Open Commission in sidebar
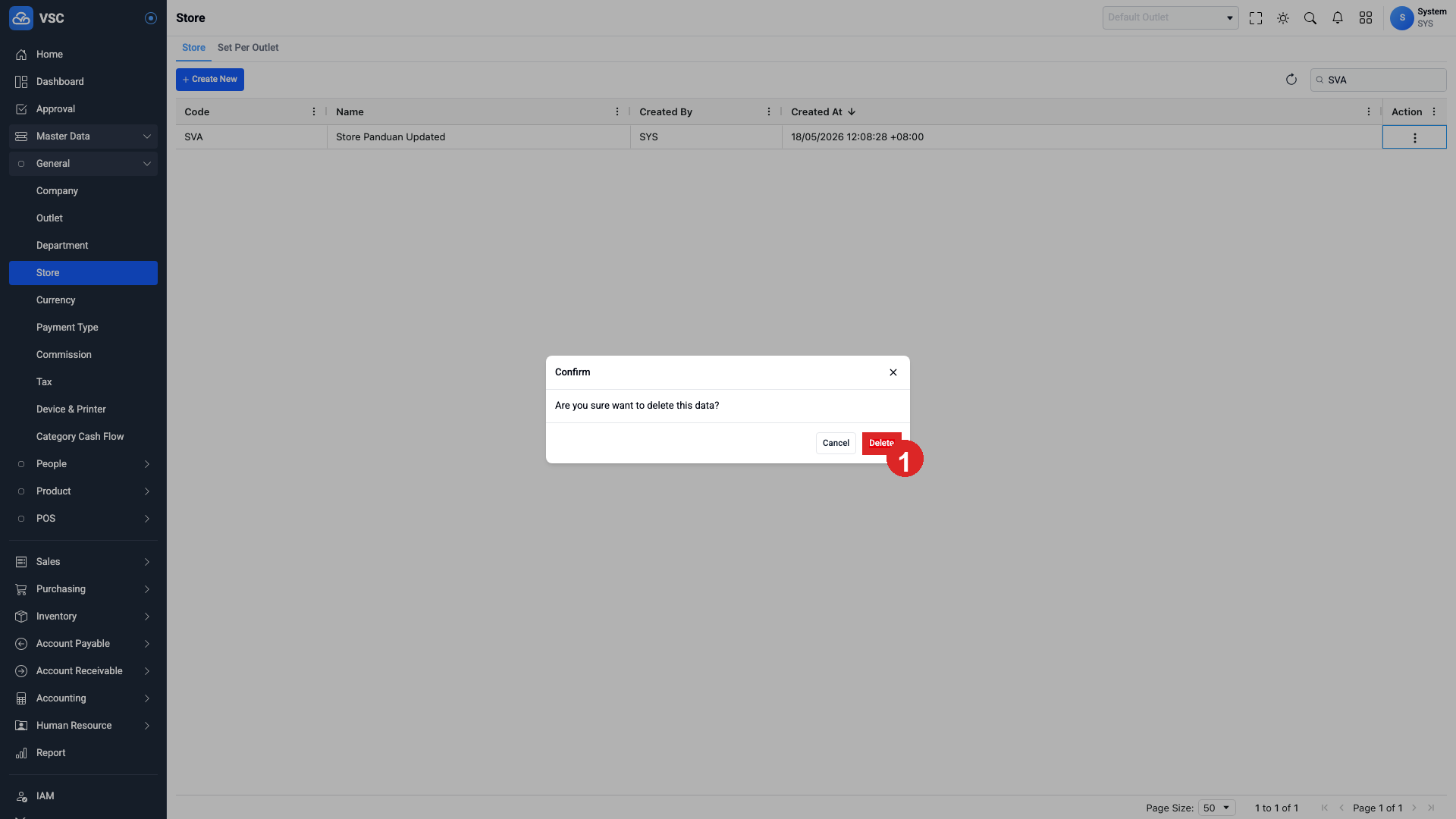The image size is (1456, 819). tap(83, 355)
